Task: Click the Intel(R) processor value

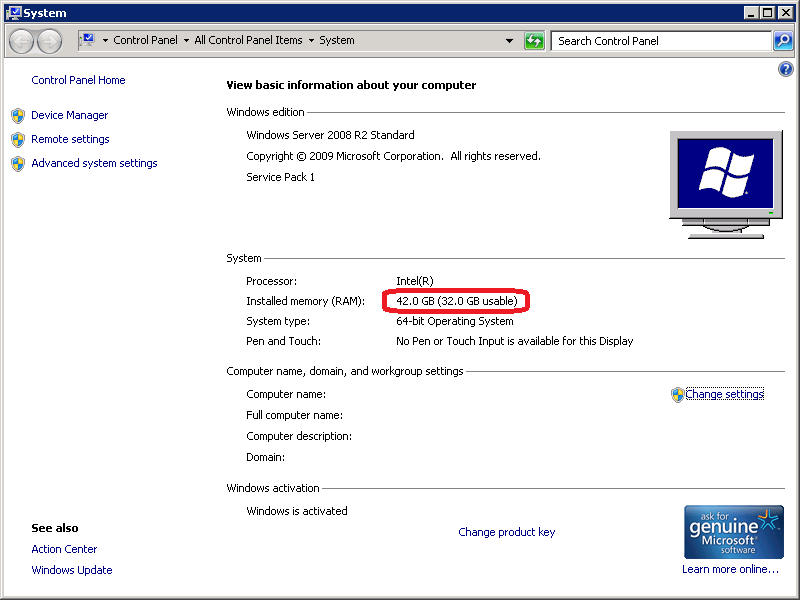Action: pyautogui.click(x=415, y=281)
